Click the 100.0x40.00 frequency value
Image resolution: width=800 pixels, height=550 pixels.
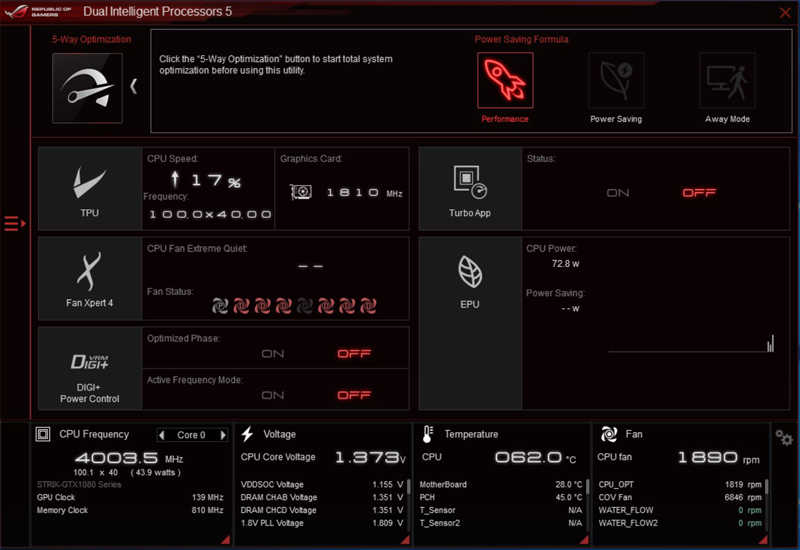pos(210,214)
